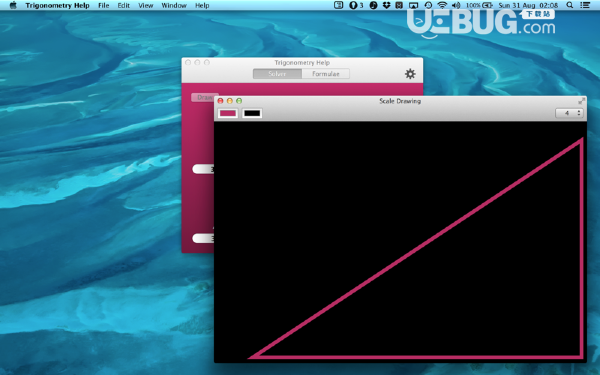
Task: Click date and time Sun 31 Aug
Action: point(528,5)
